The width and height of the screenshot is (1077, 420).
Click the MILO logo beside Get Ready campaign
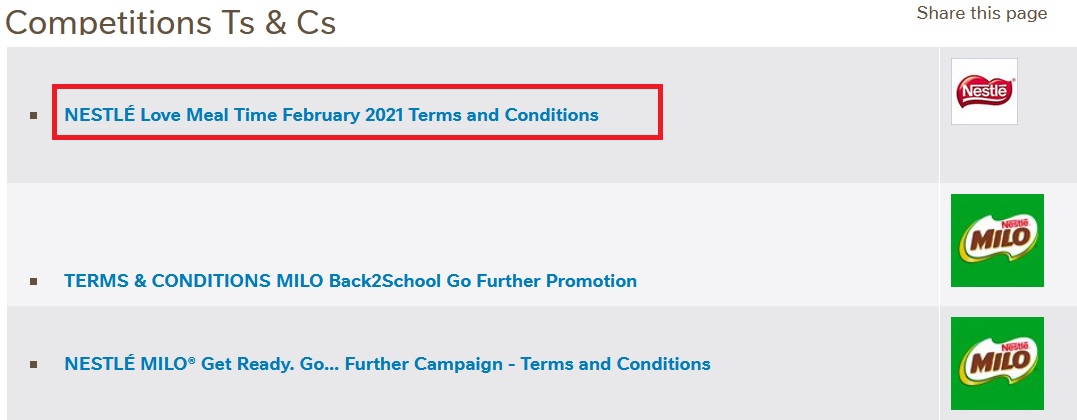tap(997, 363)
